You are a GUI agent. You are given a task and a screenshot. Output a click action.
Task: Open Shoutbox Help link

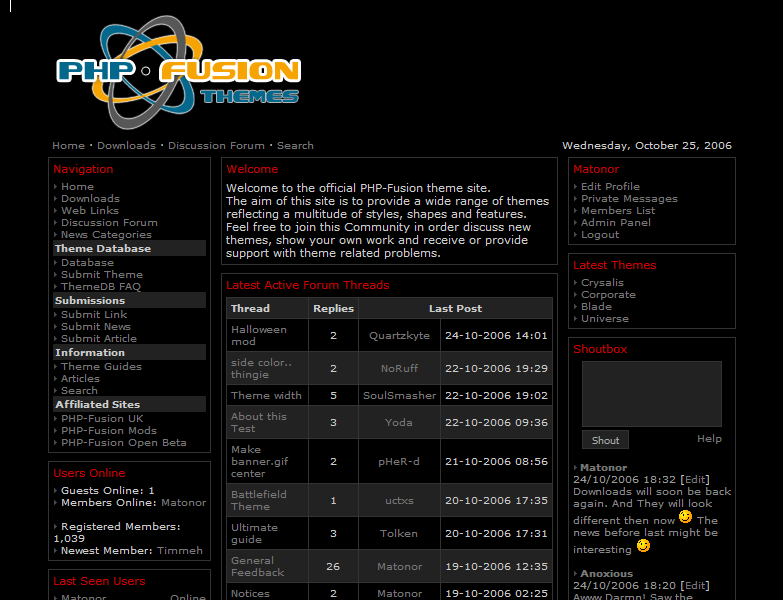[709, 439]
